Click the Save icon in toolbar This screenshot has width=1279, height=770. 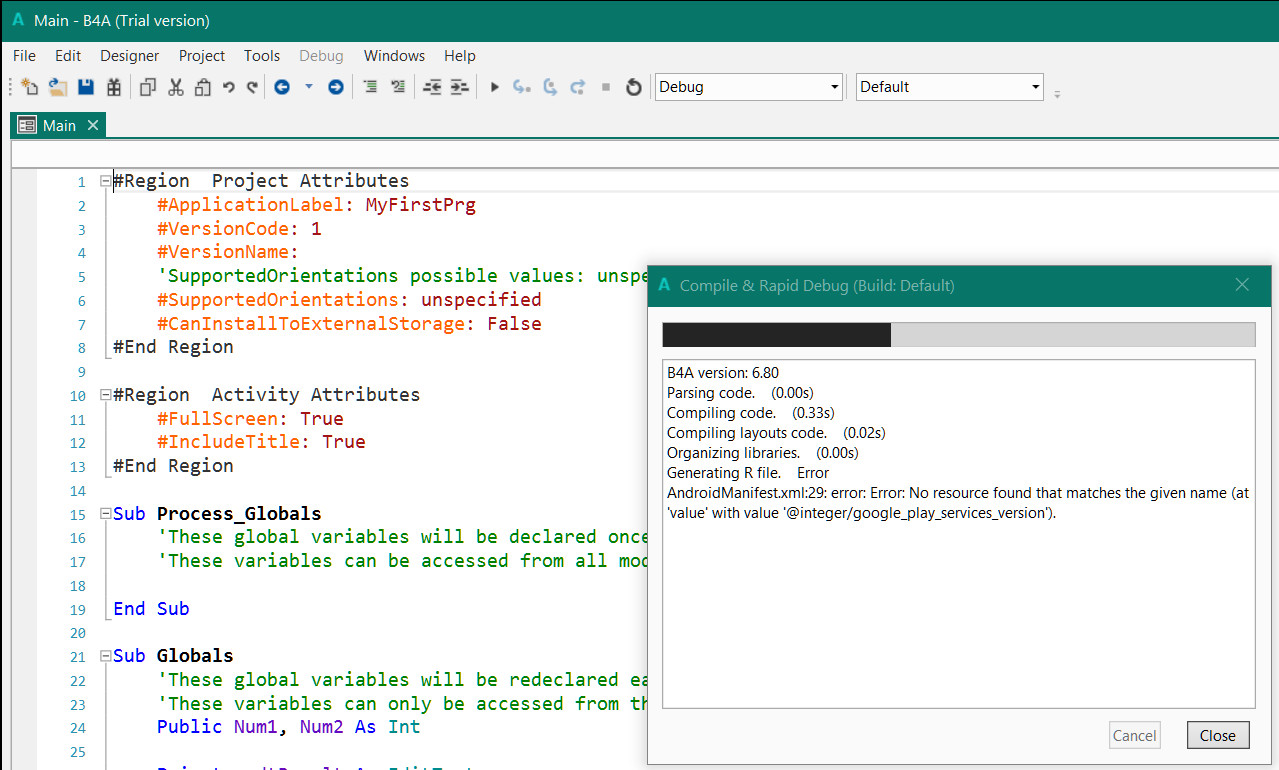85,87
